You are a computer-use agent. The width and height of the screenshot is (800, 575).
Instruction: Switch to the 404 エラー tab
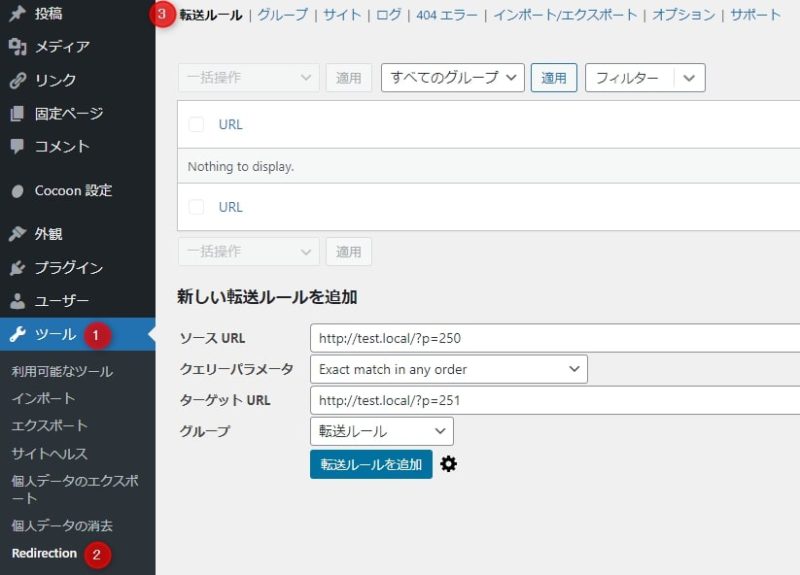click(448, 15)
